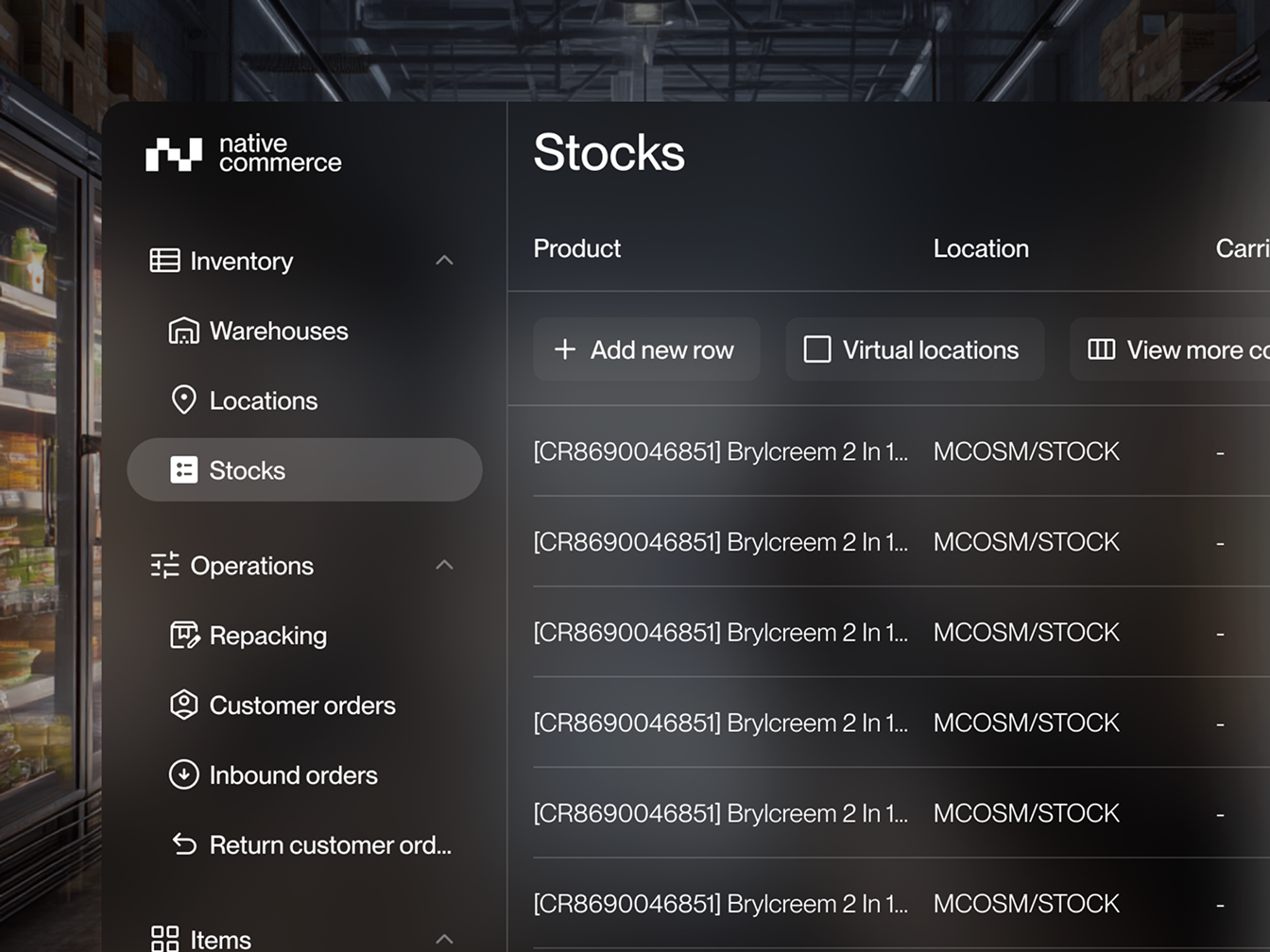Image resolution: width=1270 pixels, height=952 pixels.
Task: Toggle the Virtual locations filter
Action: coord(914,349)
